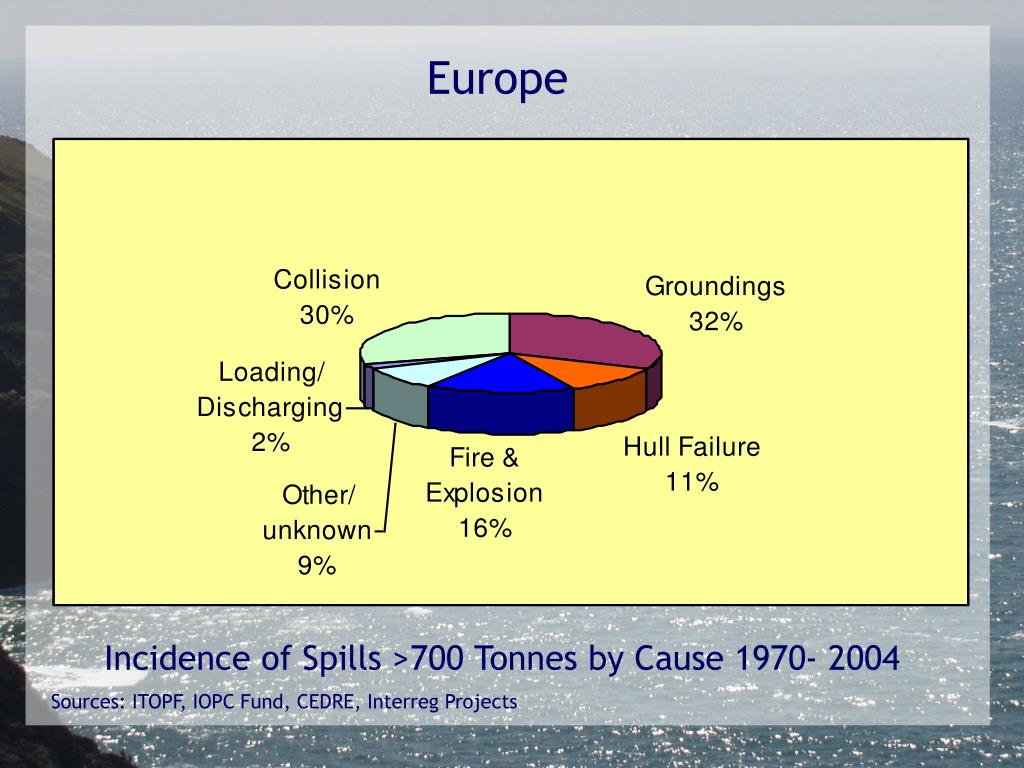Click the 'Other/ unknown 9%' label

tap(317, 530)
